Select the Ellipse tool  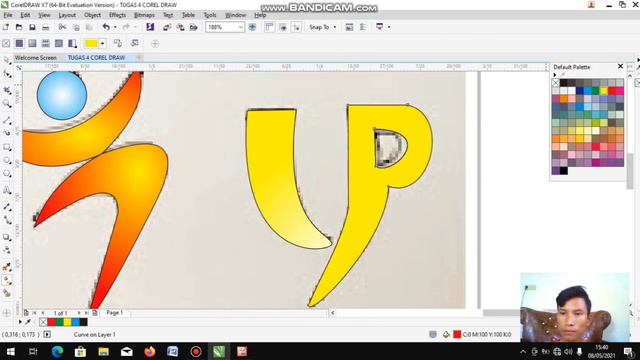coord(7,160)
